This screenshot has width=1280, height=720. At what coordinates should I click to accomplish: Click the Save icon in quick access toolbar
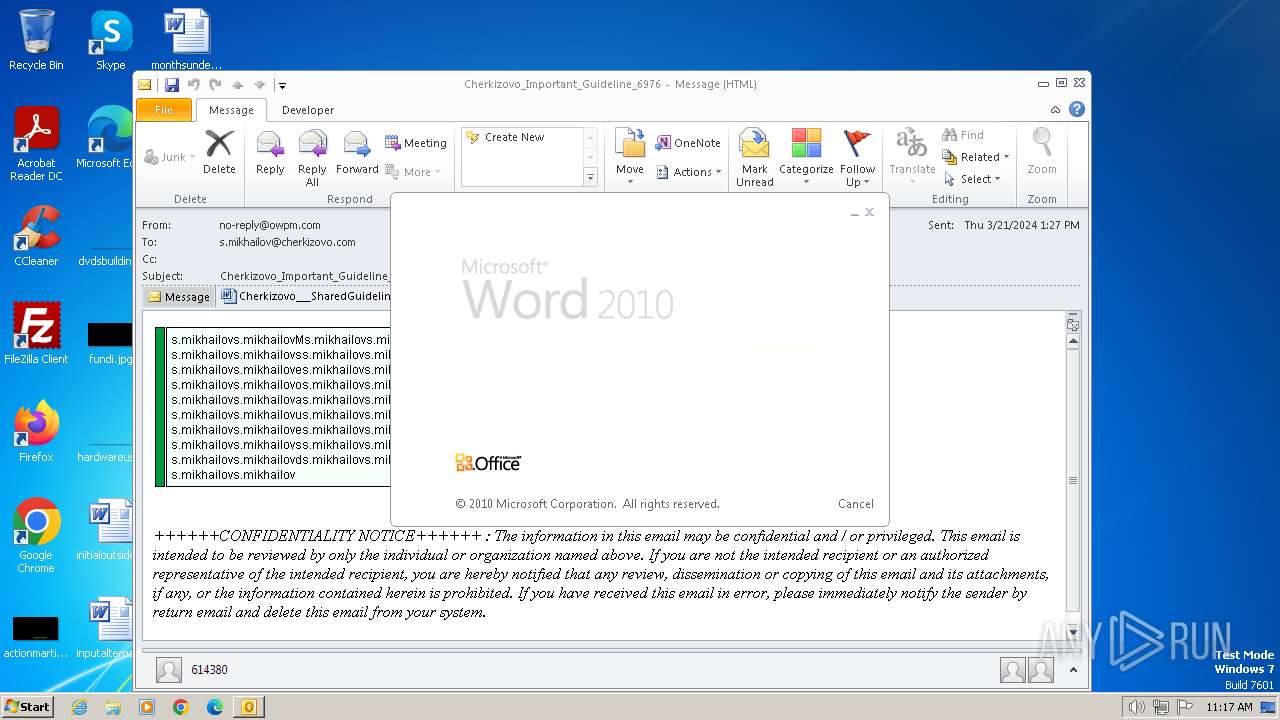point(172,85)
